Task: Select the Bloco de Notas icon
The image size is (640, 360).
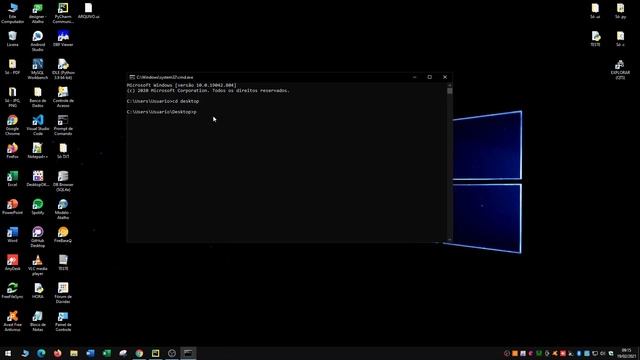Action: pyautogui.click(x=38, y=321)
